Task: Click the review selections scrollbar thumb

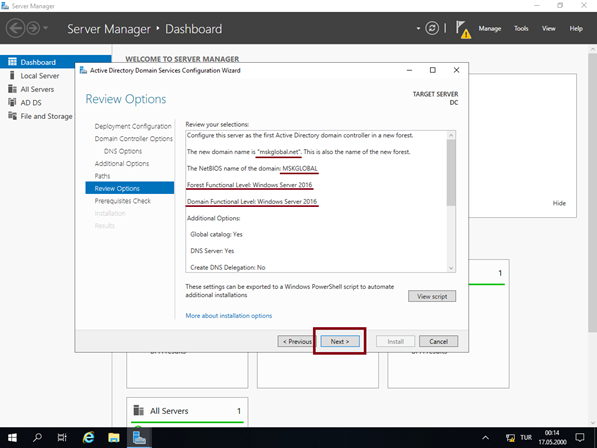Action: tap(451, 172)
